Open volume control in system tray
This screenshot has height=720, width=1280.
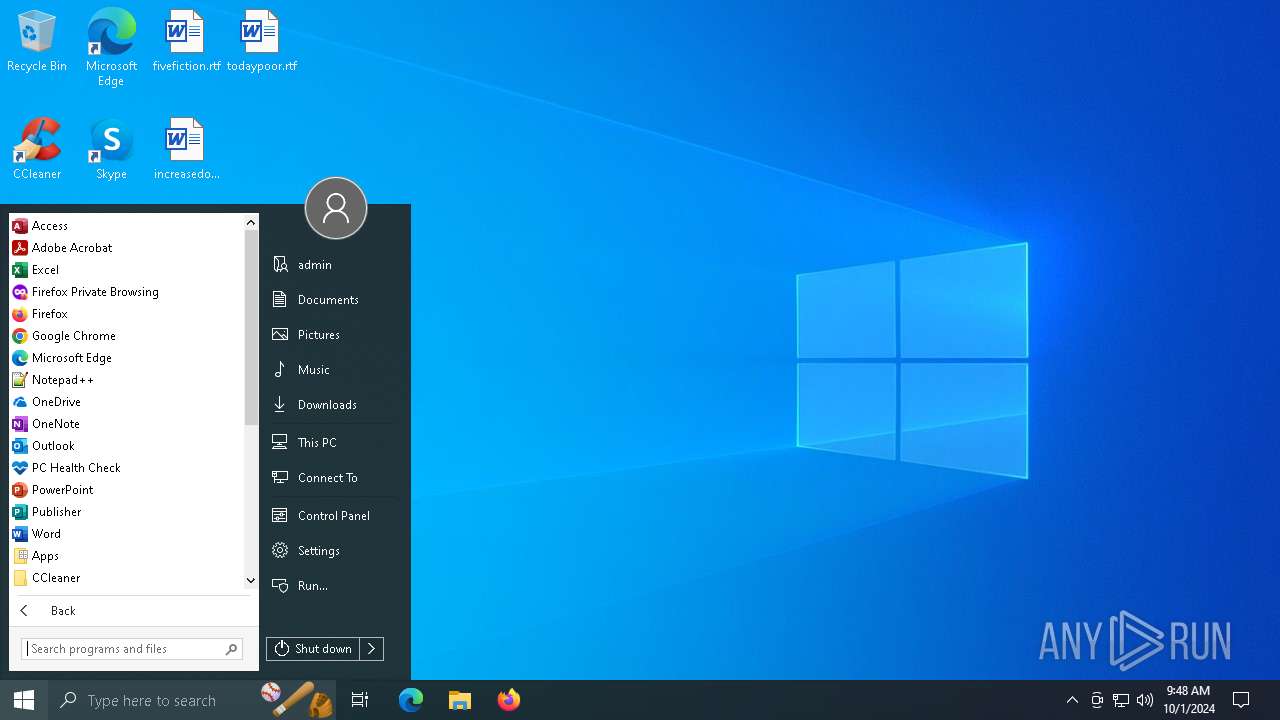[1145, 700]
